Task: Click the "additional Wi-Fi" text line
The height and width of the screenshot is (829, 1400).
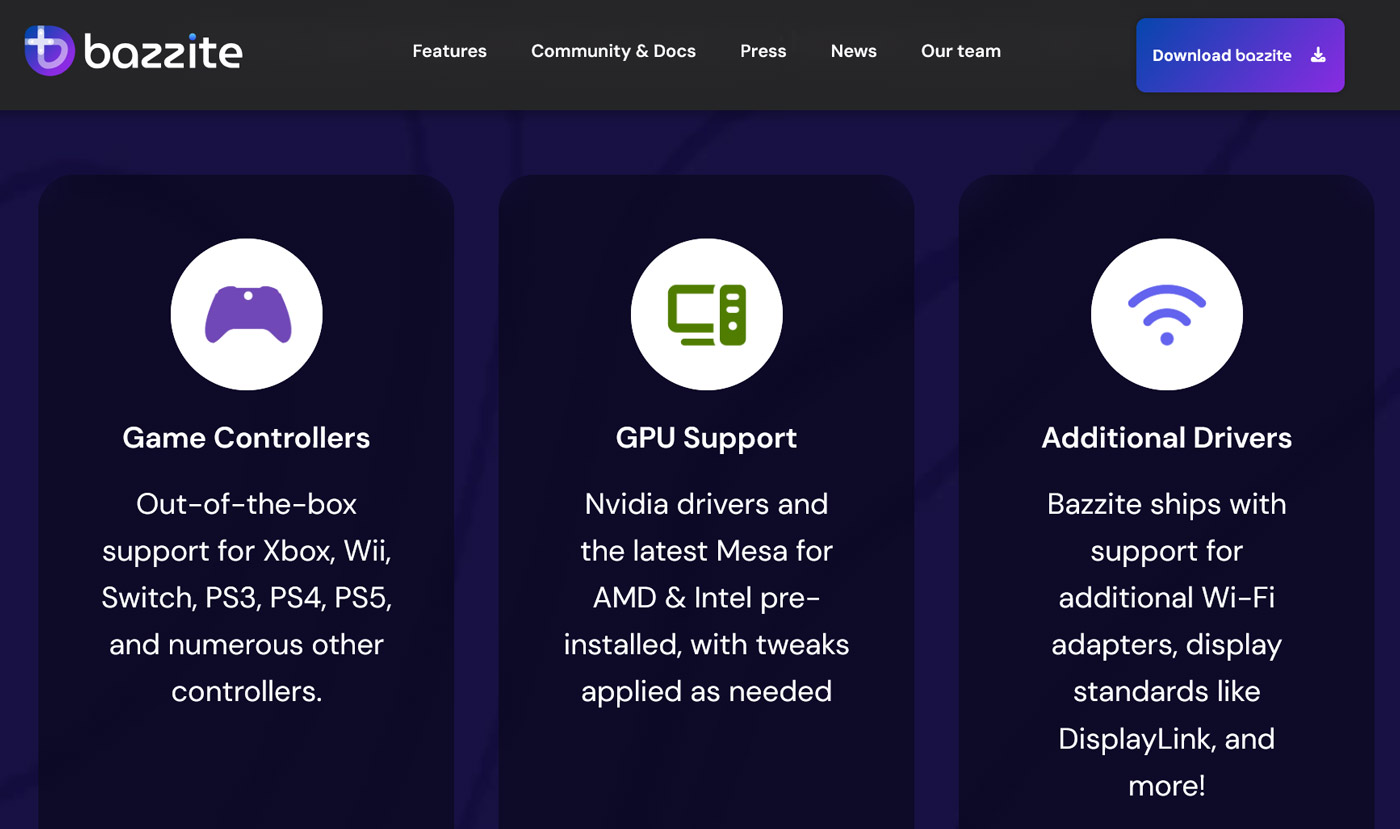Action: (1166, 598)
